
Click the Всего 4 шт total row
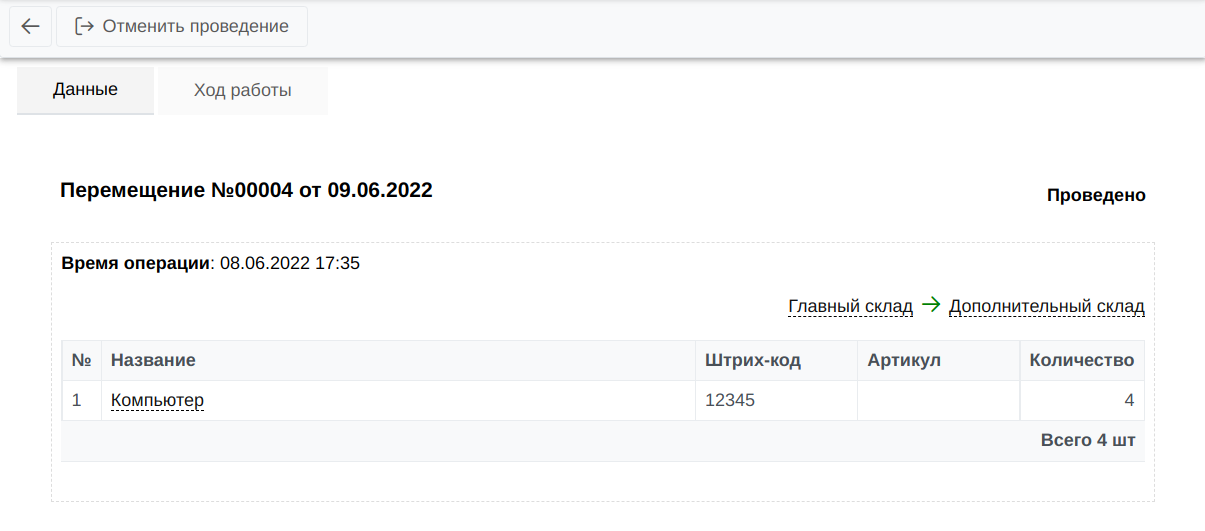[603, 440]
